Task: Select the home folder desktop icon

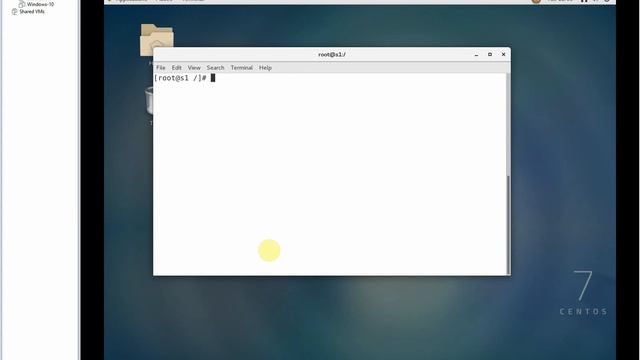Action: point(156,40)
